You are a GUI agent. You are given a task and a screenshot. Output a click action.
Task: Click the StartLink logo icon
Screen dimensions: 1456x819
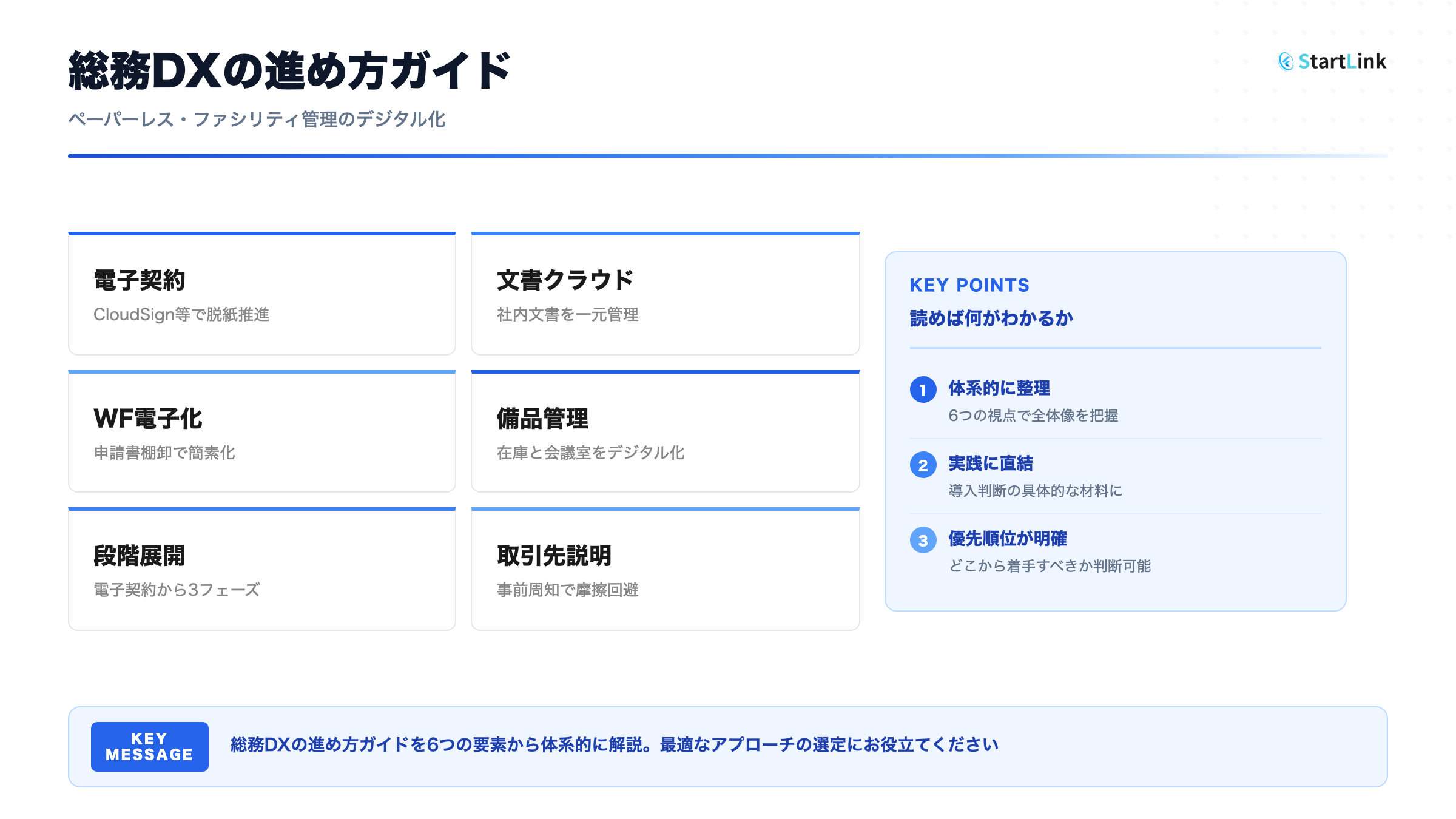[x=1286, y=61]
